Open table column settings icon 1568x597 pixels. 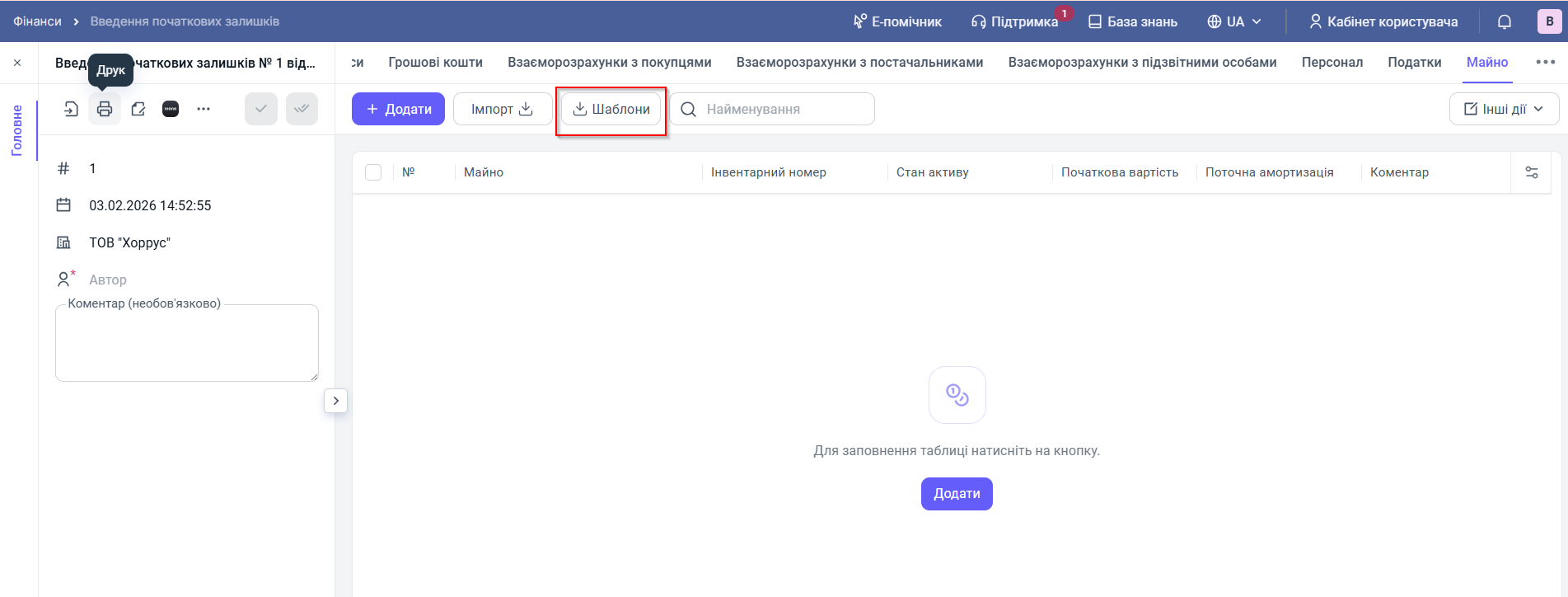pyautogui.click(x=1532, y=172)
